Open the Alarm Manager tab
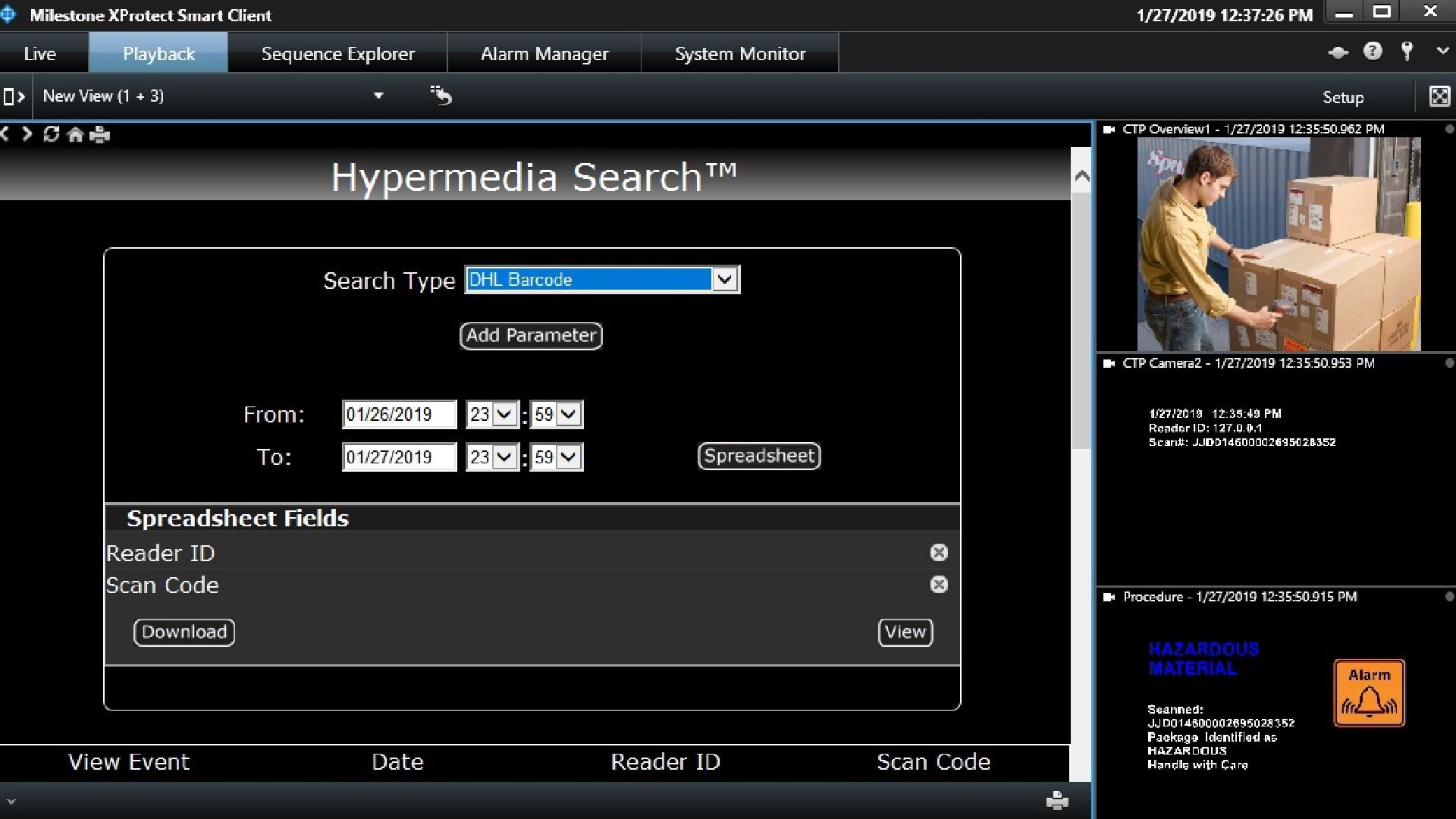The height and width of the screenshot is (819, 1456). click(544, 53)
